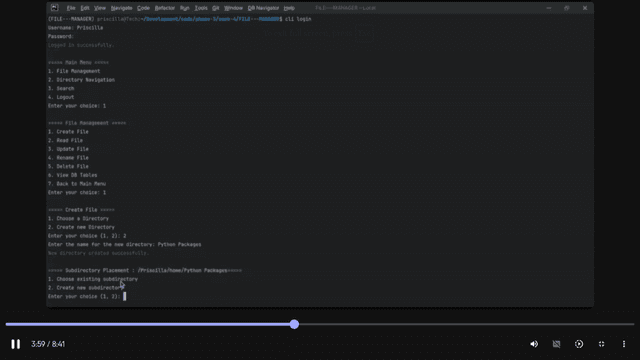Screen dimensions: 640x360
Task: Open the Tools menu
Action: pos(201,8)
